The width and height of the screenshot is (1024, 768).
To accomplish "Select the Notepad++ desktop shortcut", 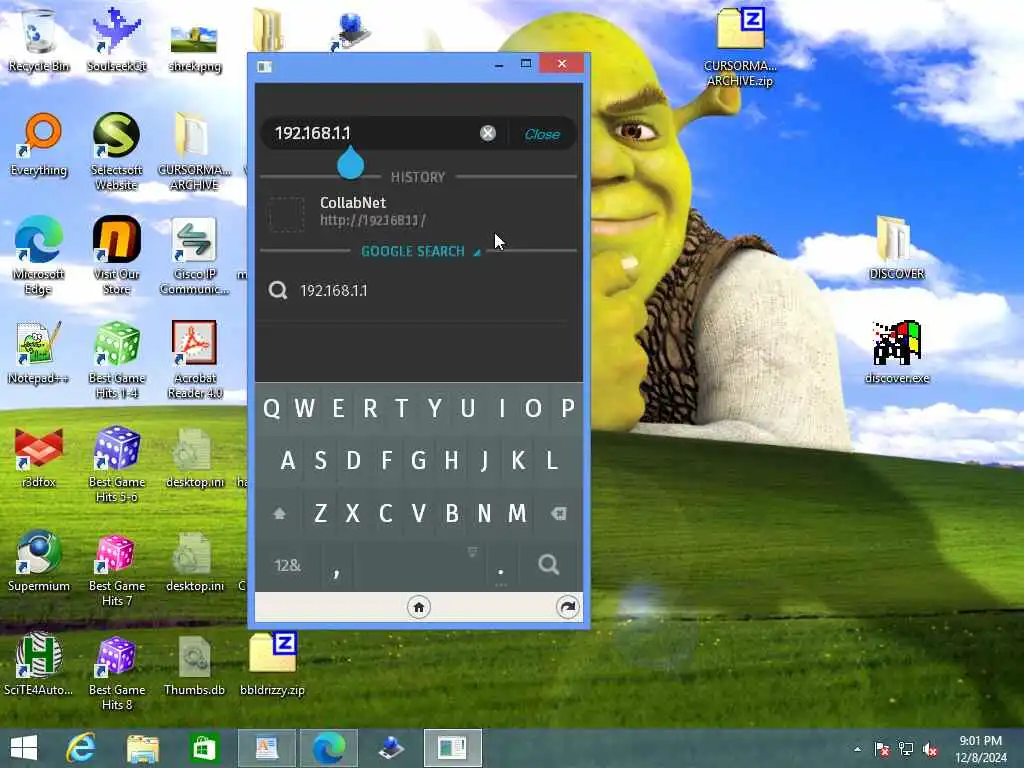I will (39, 353).
